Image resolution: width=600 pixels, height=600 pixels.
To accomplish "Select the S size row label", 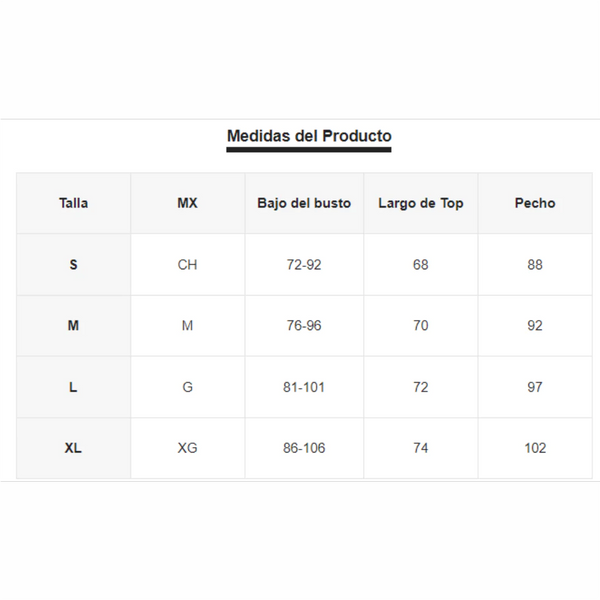I will pyautogui.click(x=73, y=264).
